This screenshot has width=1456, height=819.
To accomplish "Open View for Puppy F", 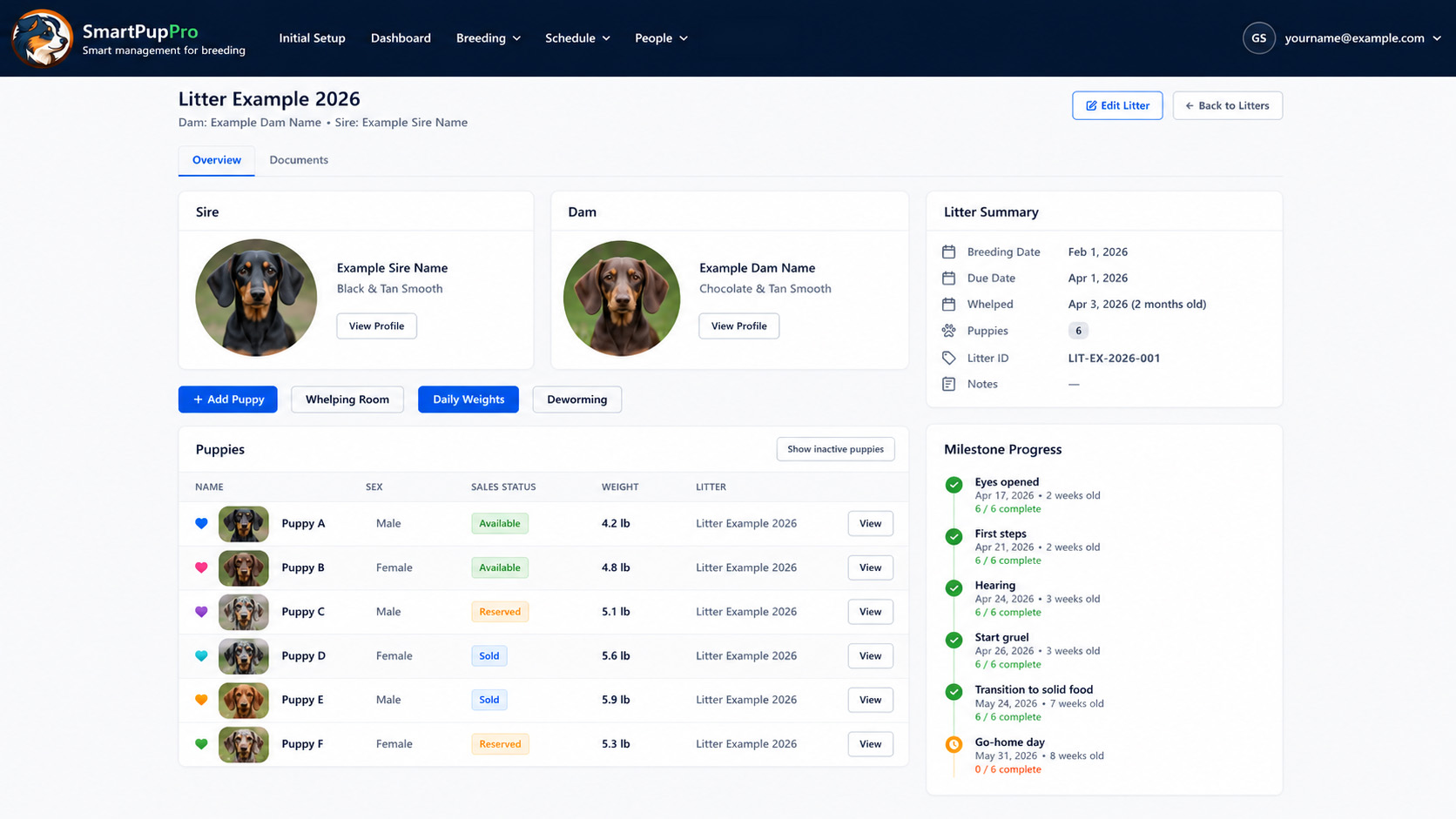I will tap(871, 744).
